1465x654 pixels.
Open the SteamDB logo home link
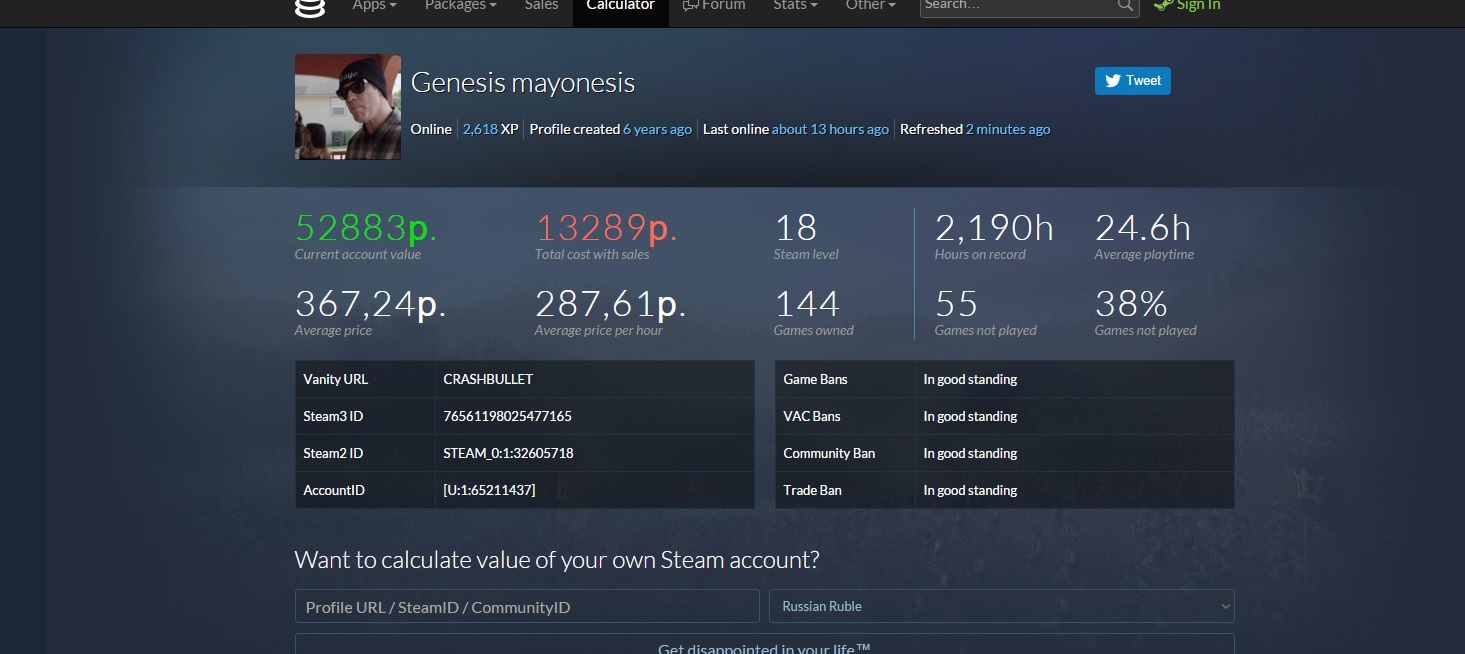pyautogui.click(x=310, y=7)
